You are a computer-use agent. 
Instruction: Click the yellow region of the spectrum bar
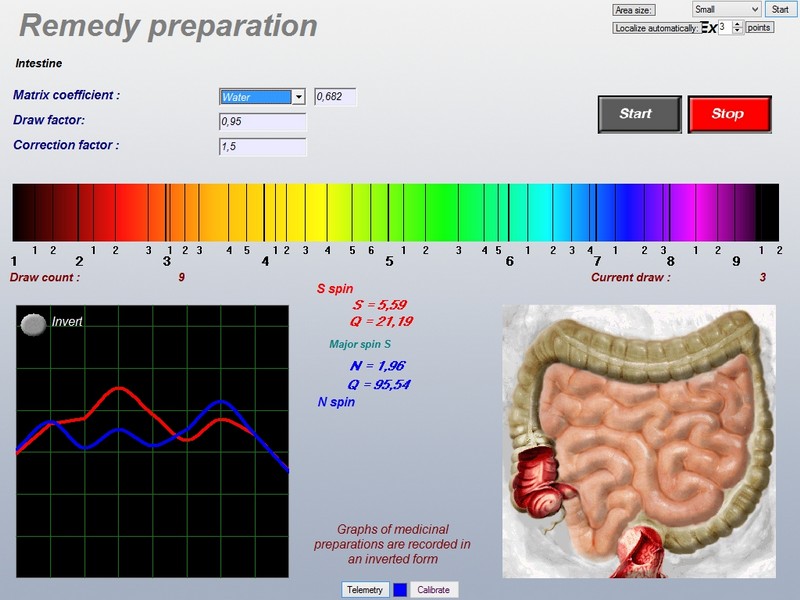coord(320,212)
